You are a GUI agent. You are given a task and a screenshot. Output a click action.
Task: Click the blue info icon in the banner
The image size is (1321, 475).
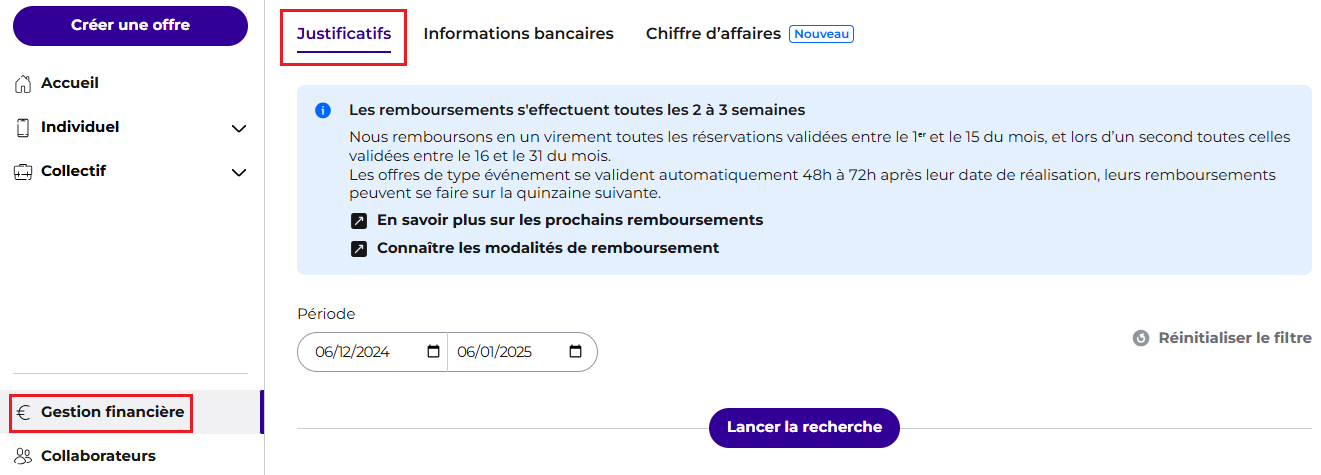(x=323, y=110)
